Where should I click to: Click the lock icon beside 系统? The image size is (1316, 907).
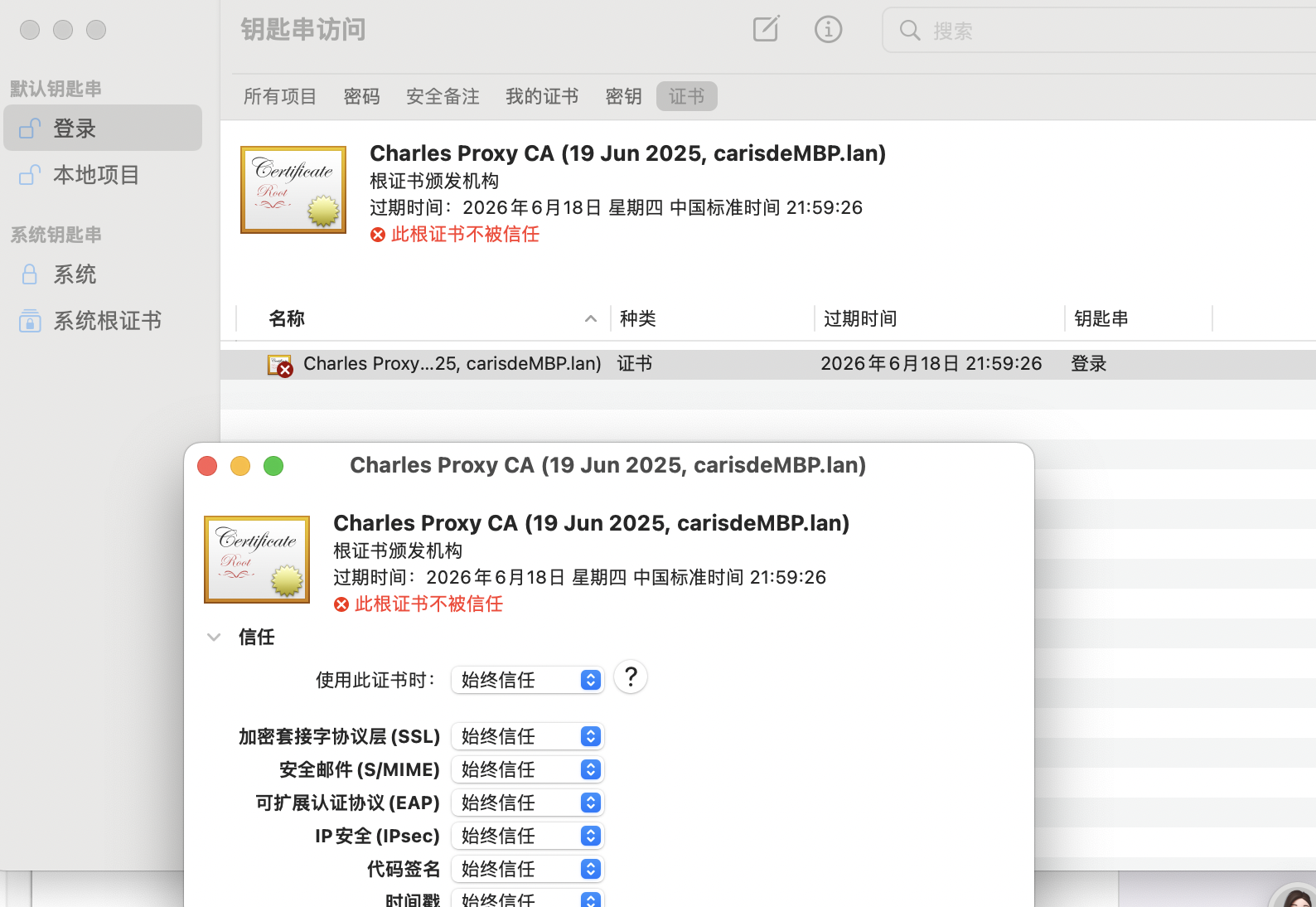point(30,274)
